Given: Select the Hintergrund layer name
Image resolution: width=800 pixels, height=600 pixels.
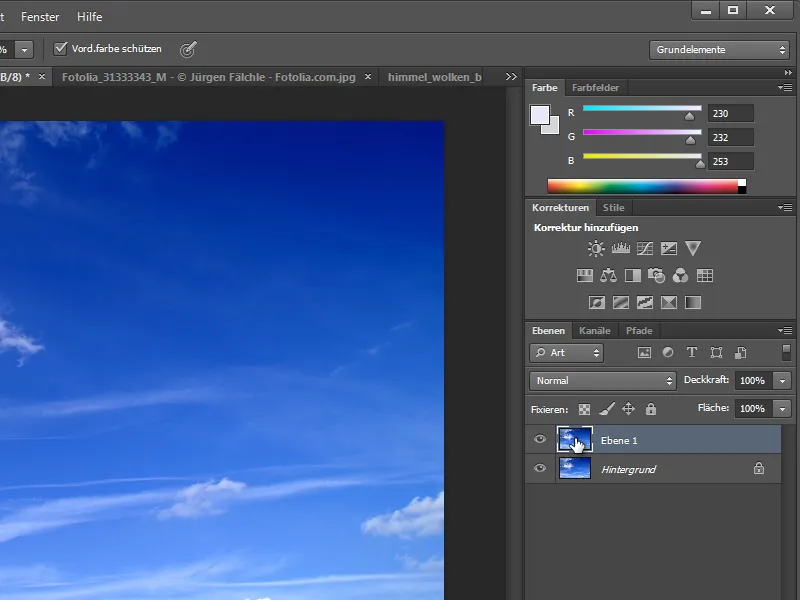Looking at the screenshot, I should tap(629, 469).
